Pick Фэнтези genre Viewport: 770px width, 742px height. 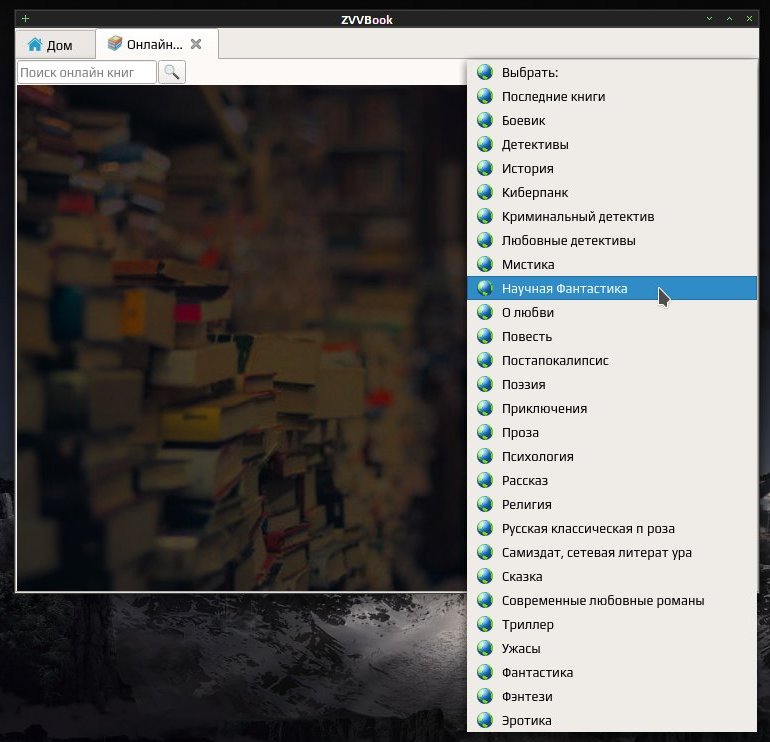point(612,696)
